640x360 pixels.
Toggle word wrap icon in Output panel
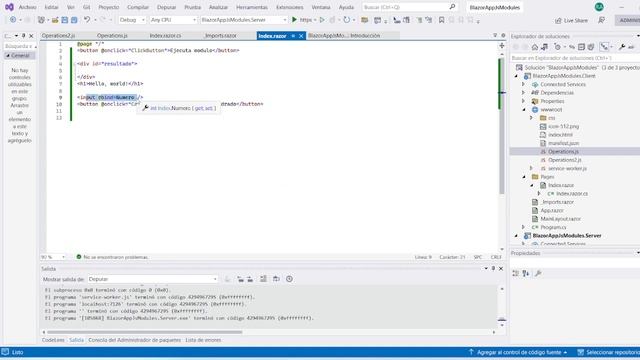click(276, 279)
